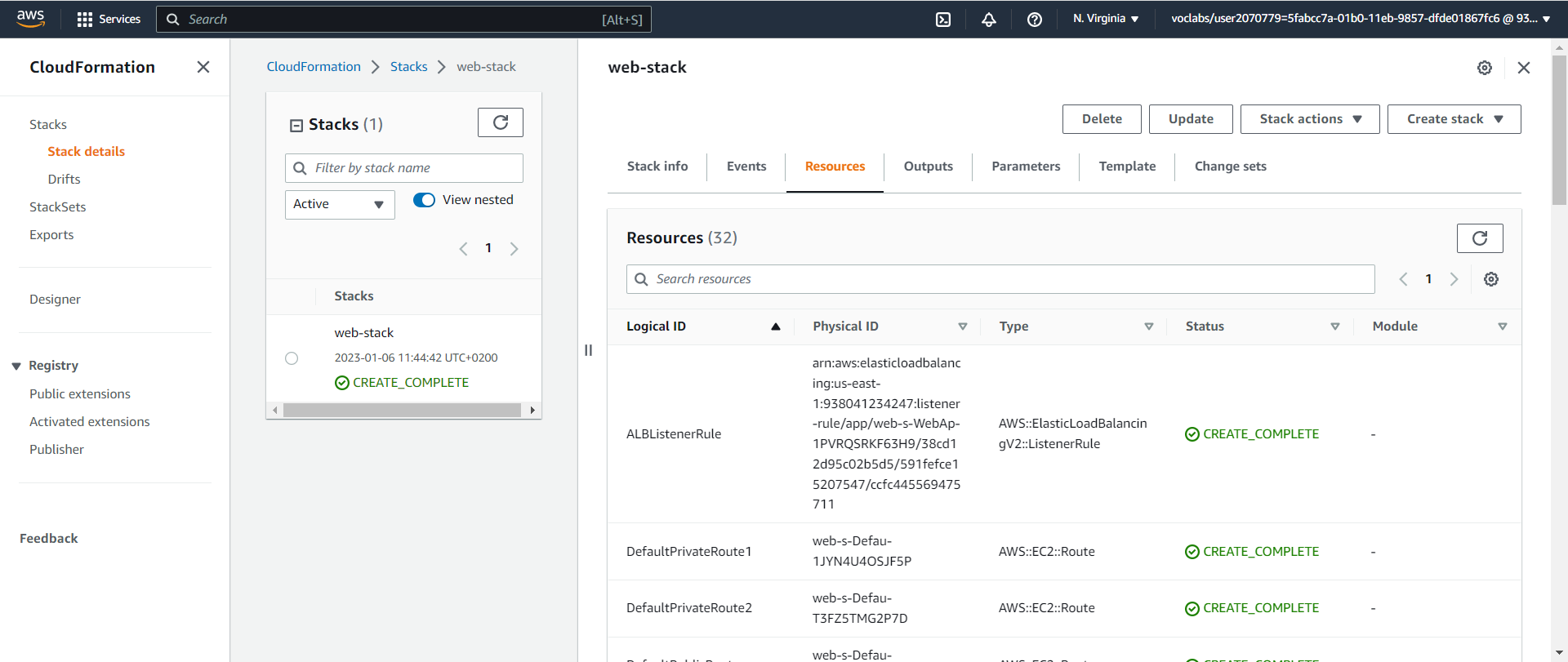Image resolution: width=1568 pixels, height=662 pixels.
Task: Open Activated extensions in Registry
Action: [90, 422]
